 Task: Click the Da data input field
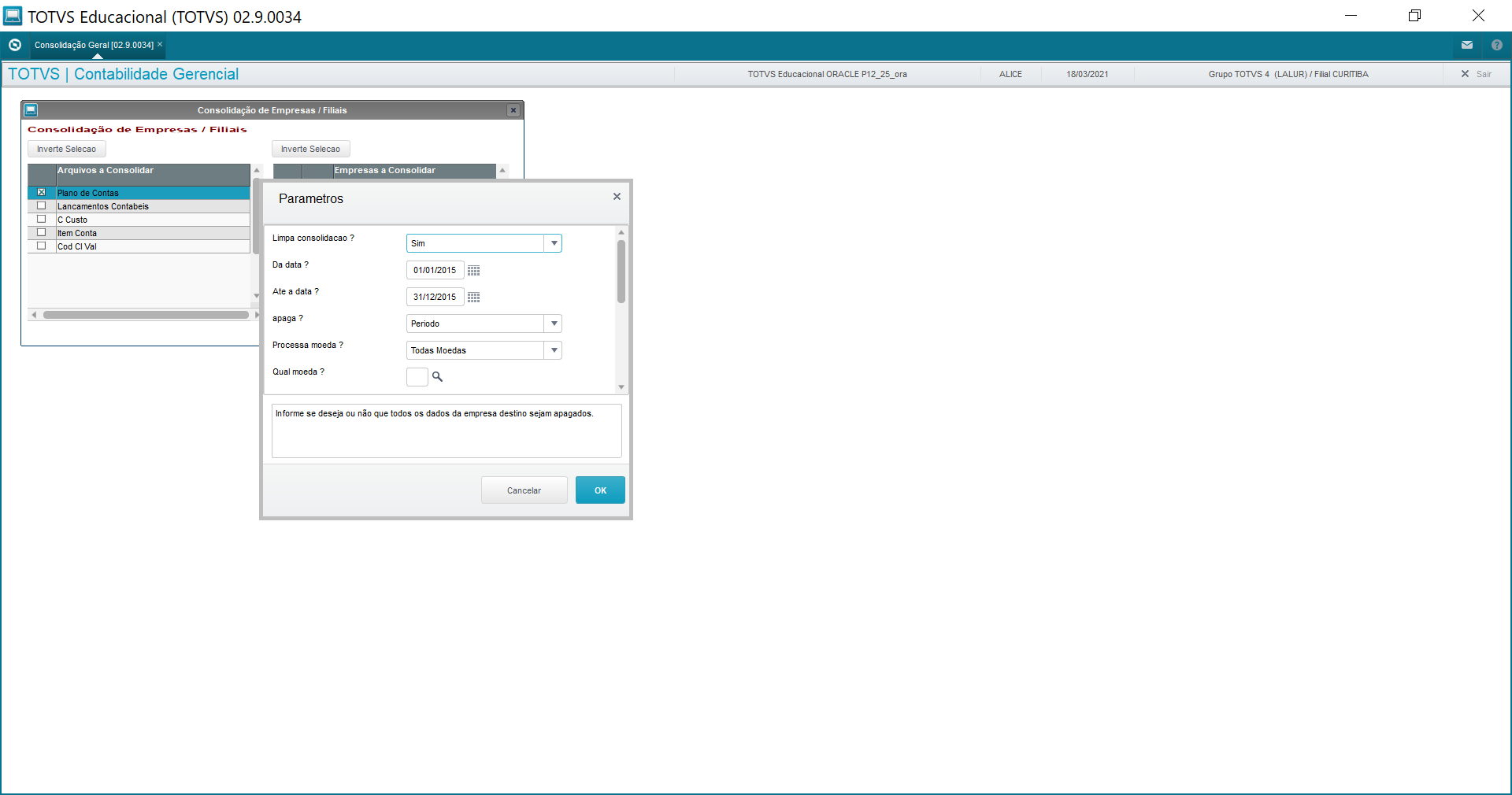pyautogui.click(x=435, y=270)
